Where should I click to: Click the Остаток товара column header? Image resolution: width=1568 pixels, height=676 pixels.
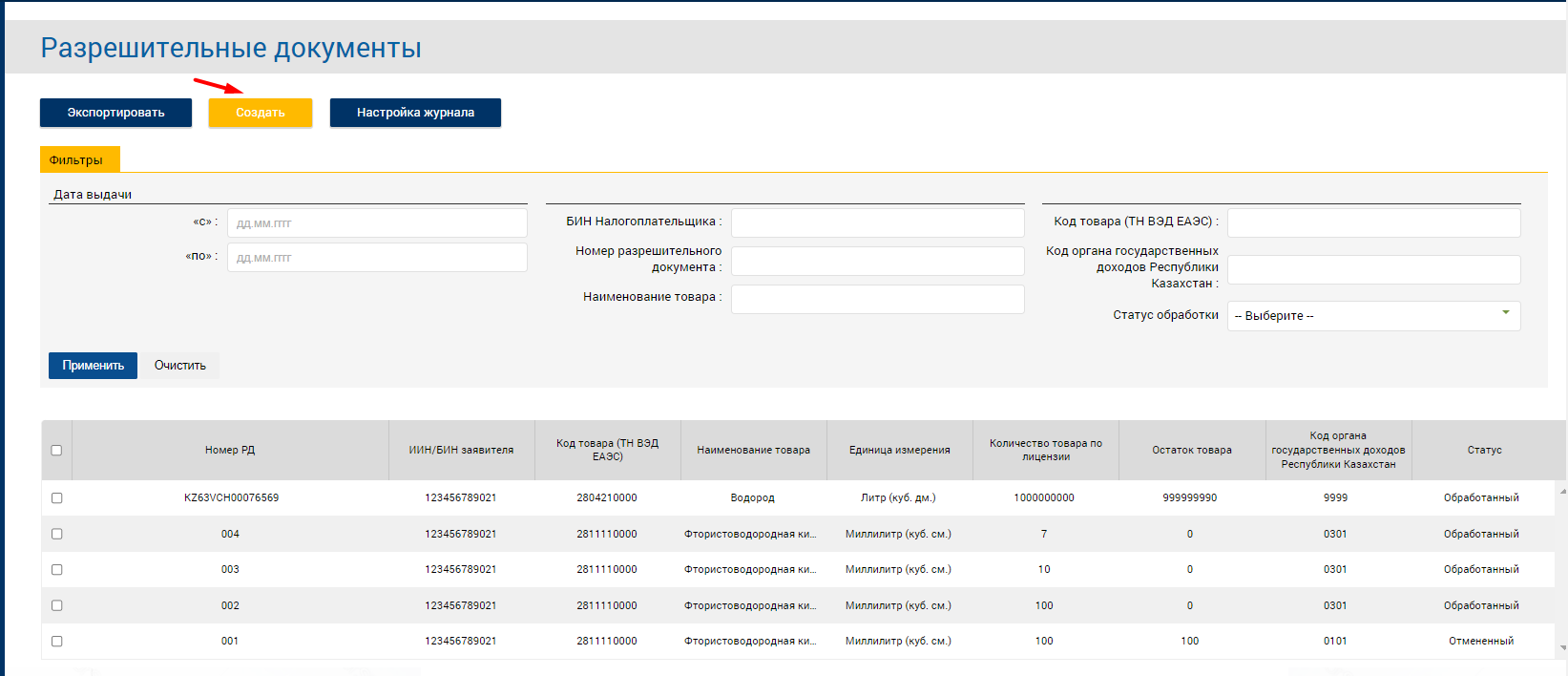click(x=1191, y=451)
